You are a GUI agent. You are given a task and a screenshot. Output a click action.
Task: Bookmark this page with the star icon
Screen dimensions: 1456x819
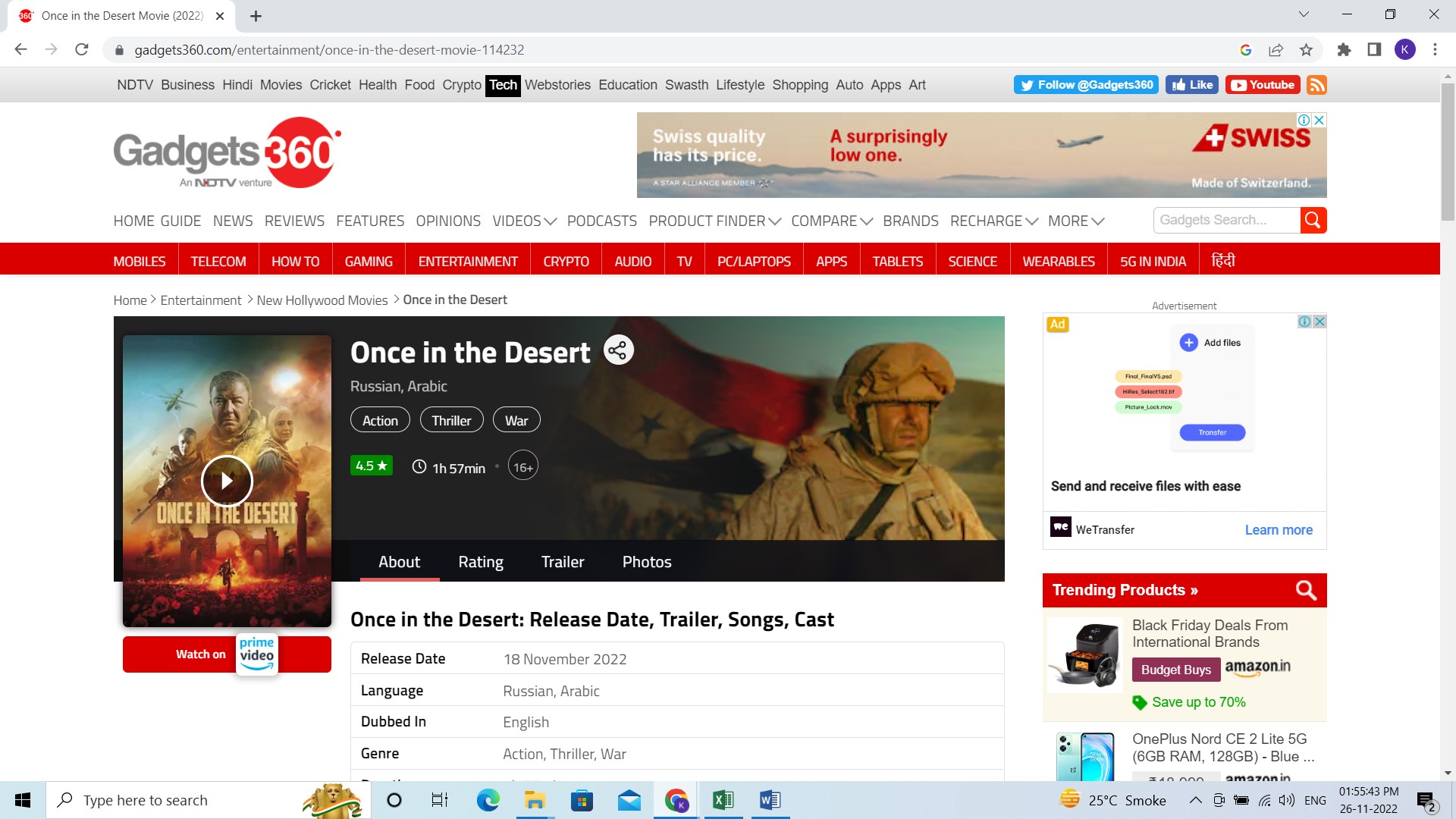click(x=1306, y=50)
